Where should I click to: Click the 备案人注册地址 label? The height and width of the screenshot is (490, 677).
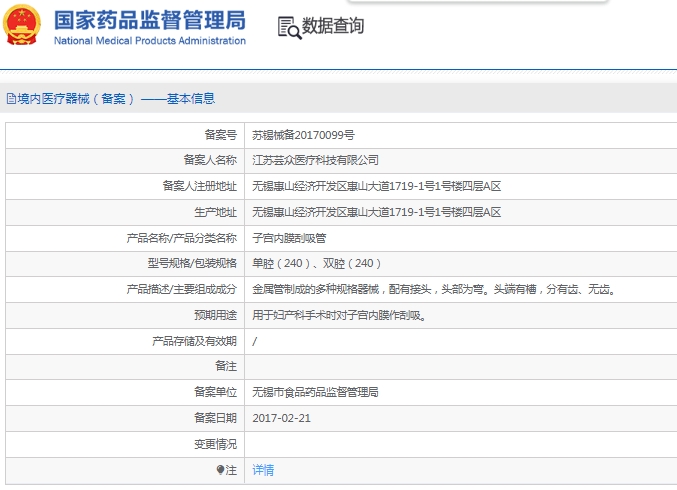[199, 186]
